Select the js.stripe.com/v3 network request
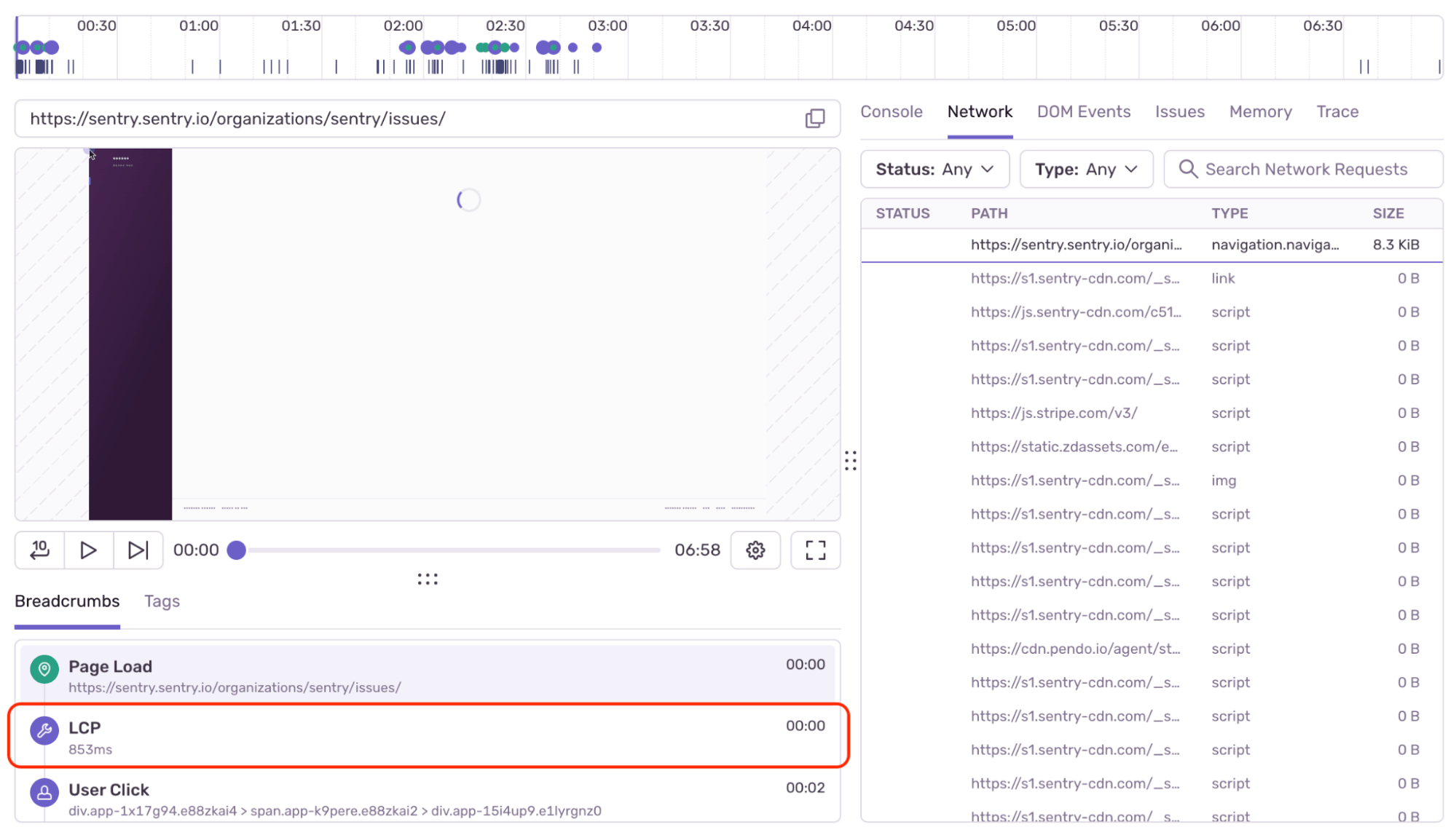Viewport: 1456px width, 835px height. pyautogui.click(x=1054, y=413)
